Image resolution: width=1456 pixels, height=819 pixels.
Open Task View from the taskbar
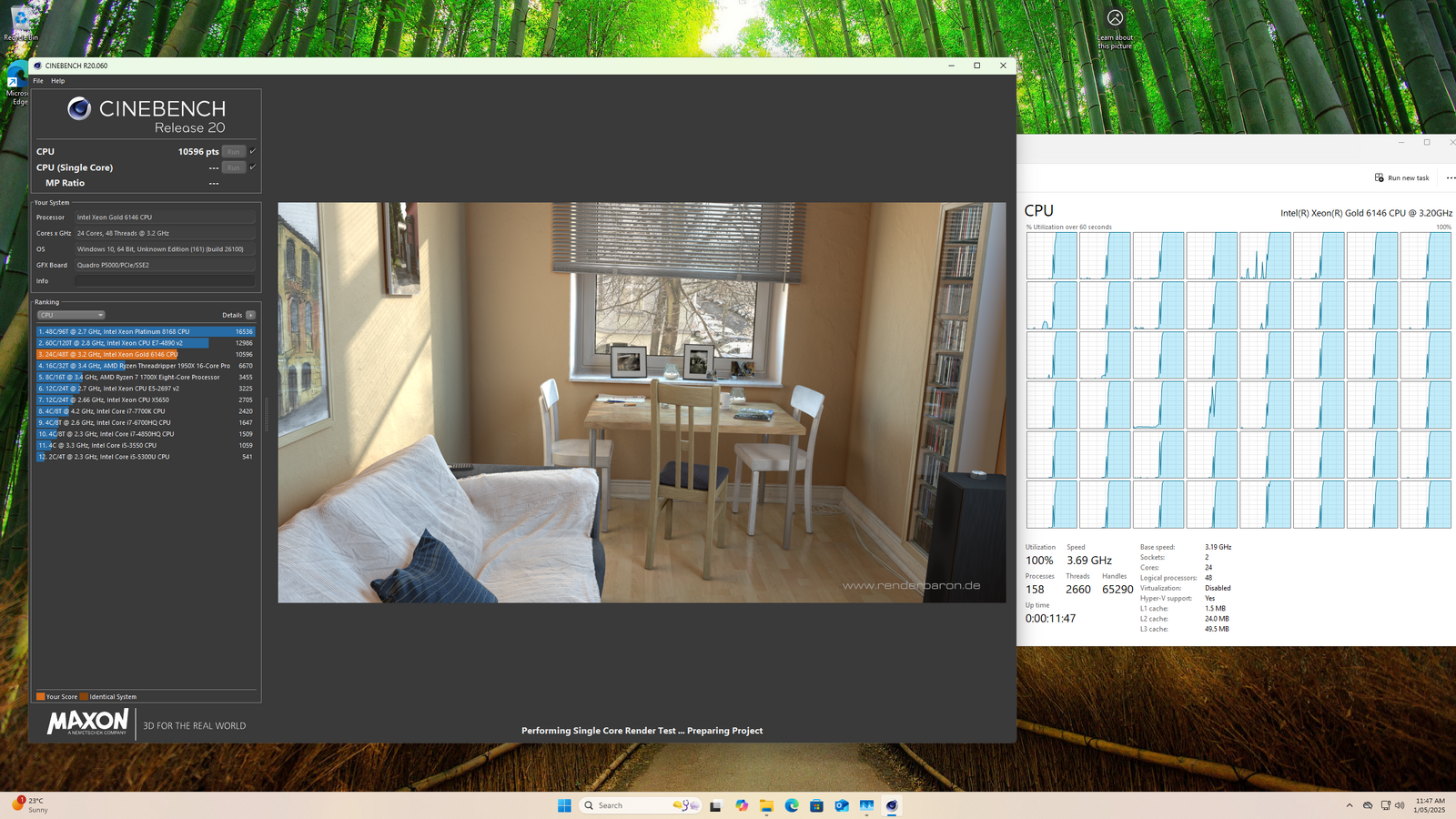coord(715,805)
